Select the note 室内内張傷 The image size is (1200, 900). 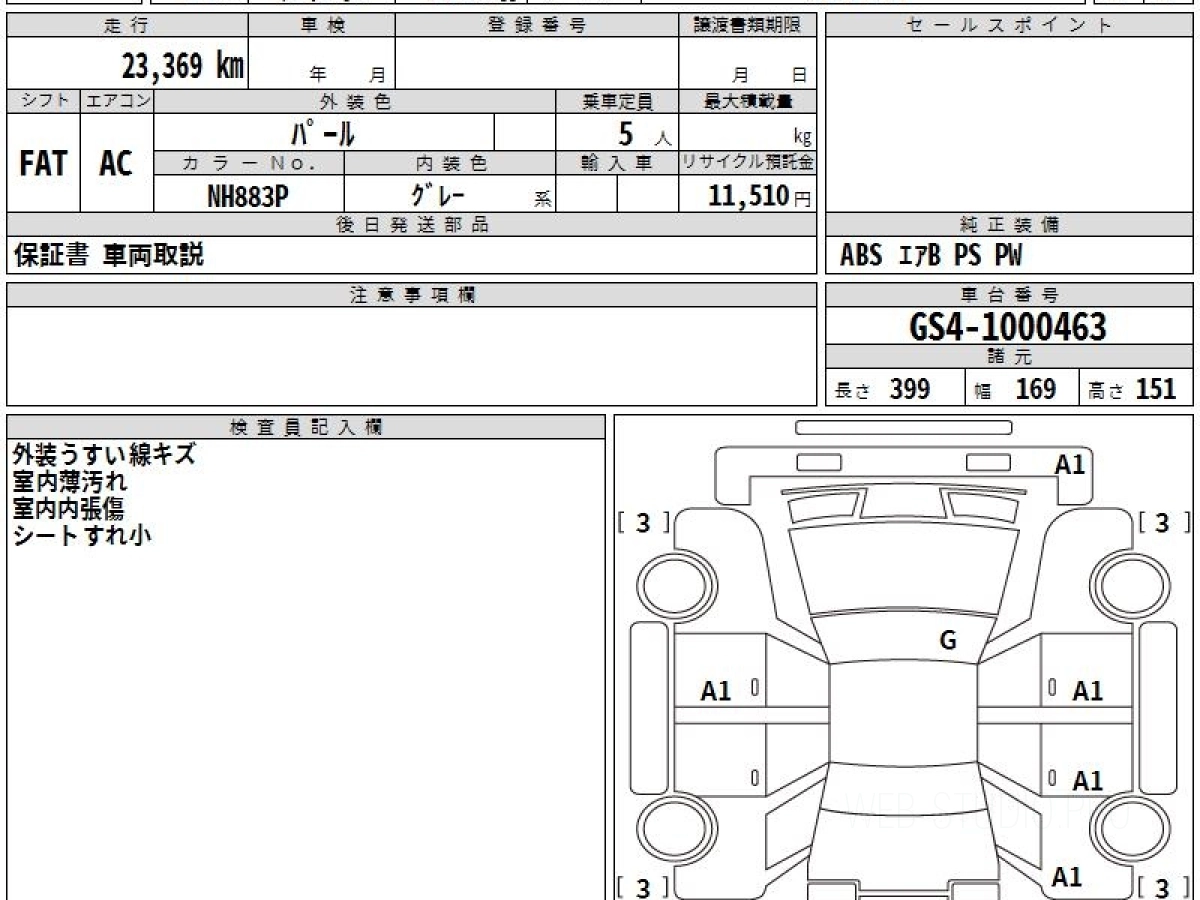click(69, 508)
